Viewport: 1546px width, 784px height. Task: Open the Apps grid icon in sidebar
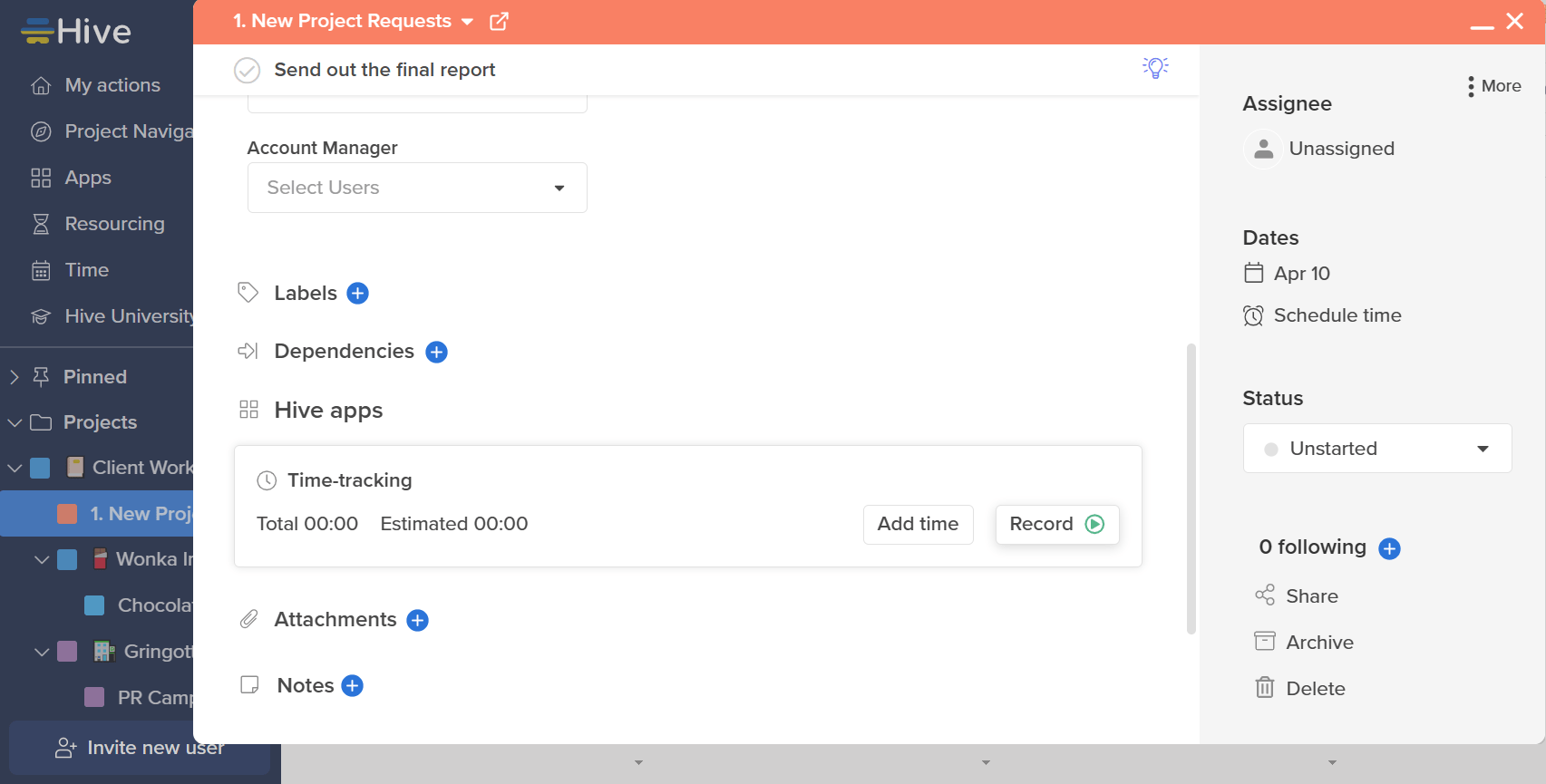pos(41,178)
